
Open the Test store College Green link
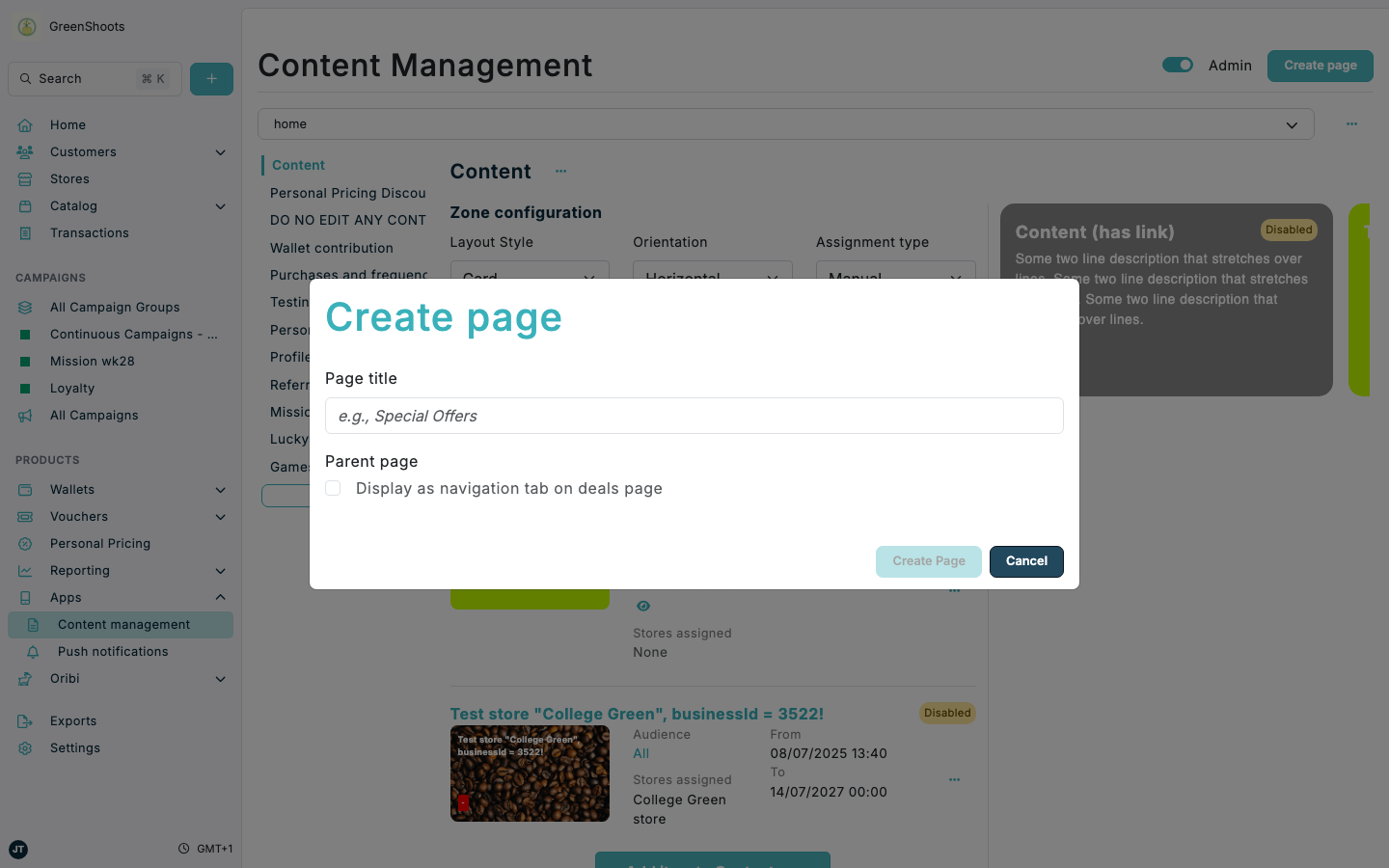click(637, 714)
